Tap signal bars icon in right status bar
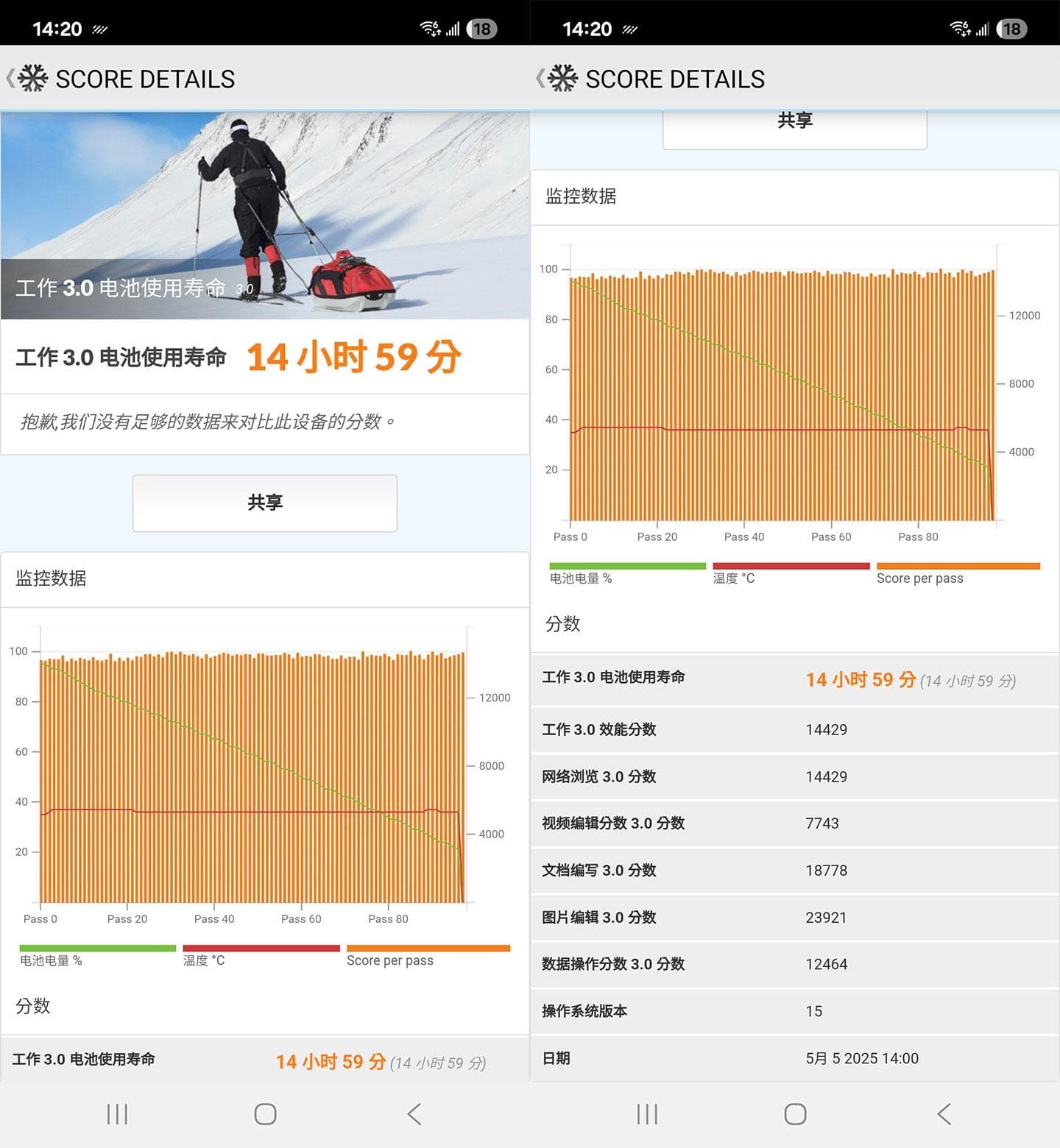Viewport: 1060px width, 1148px height. [982, 29]
